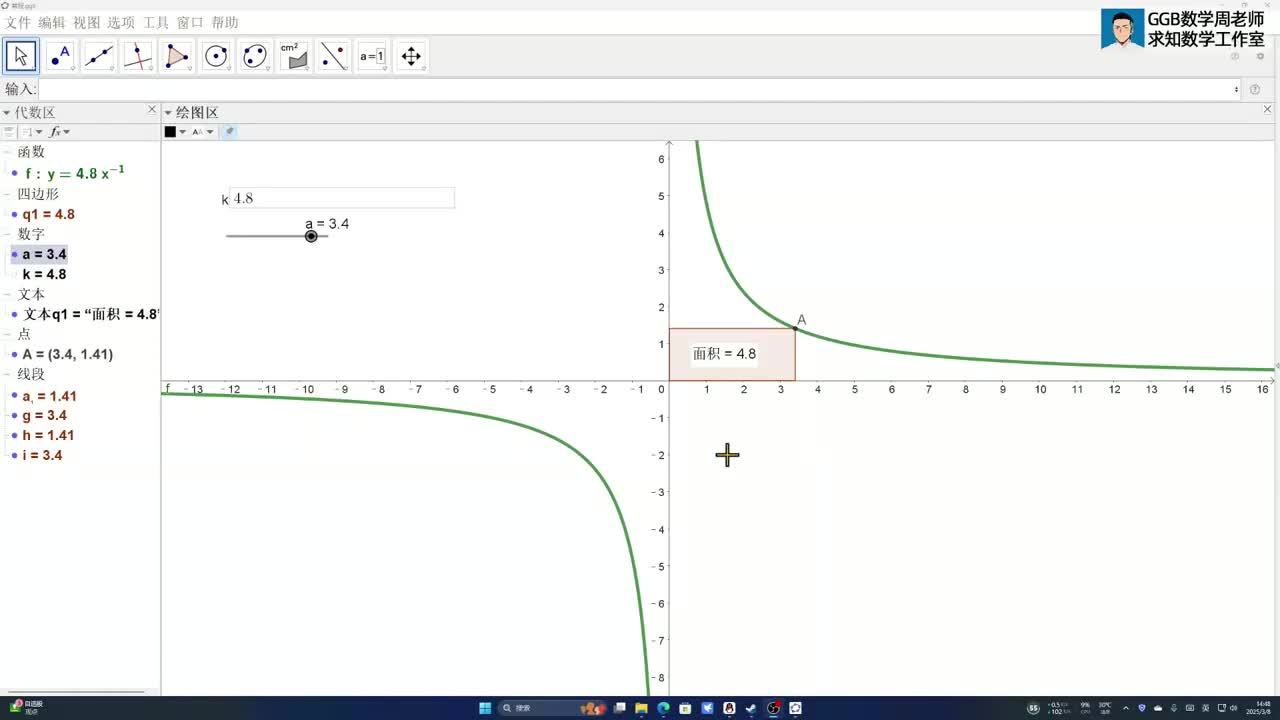Open the input bar symbol dropdown arrow
The height and width of the screenshot is (720, 1280).
(1237, 90)
